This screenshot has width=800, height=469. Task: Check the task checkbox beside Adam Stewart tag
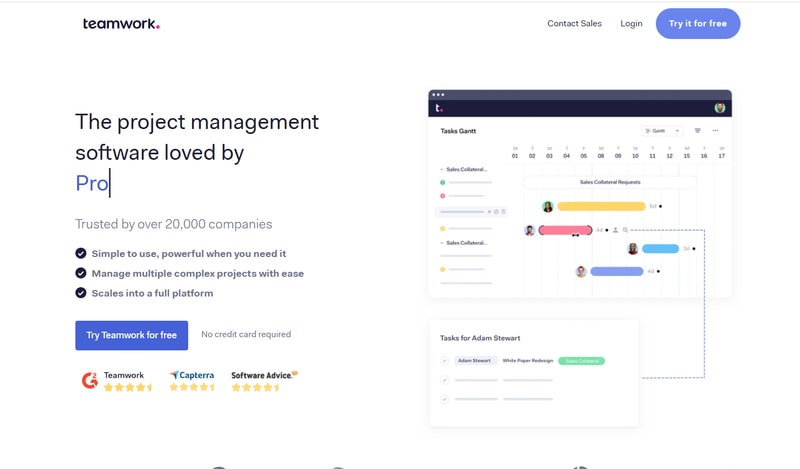tap(444, 361)
